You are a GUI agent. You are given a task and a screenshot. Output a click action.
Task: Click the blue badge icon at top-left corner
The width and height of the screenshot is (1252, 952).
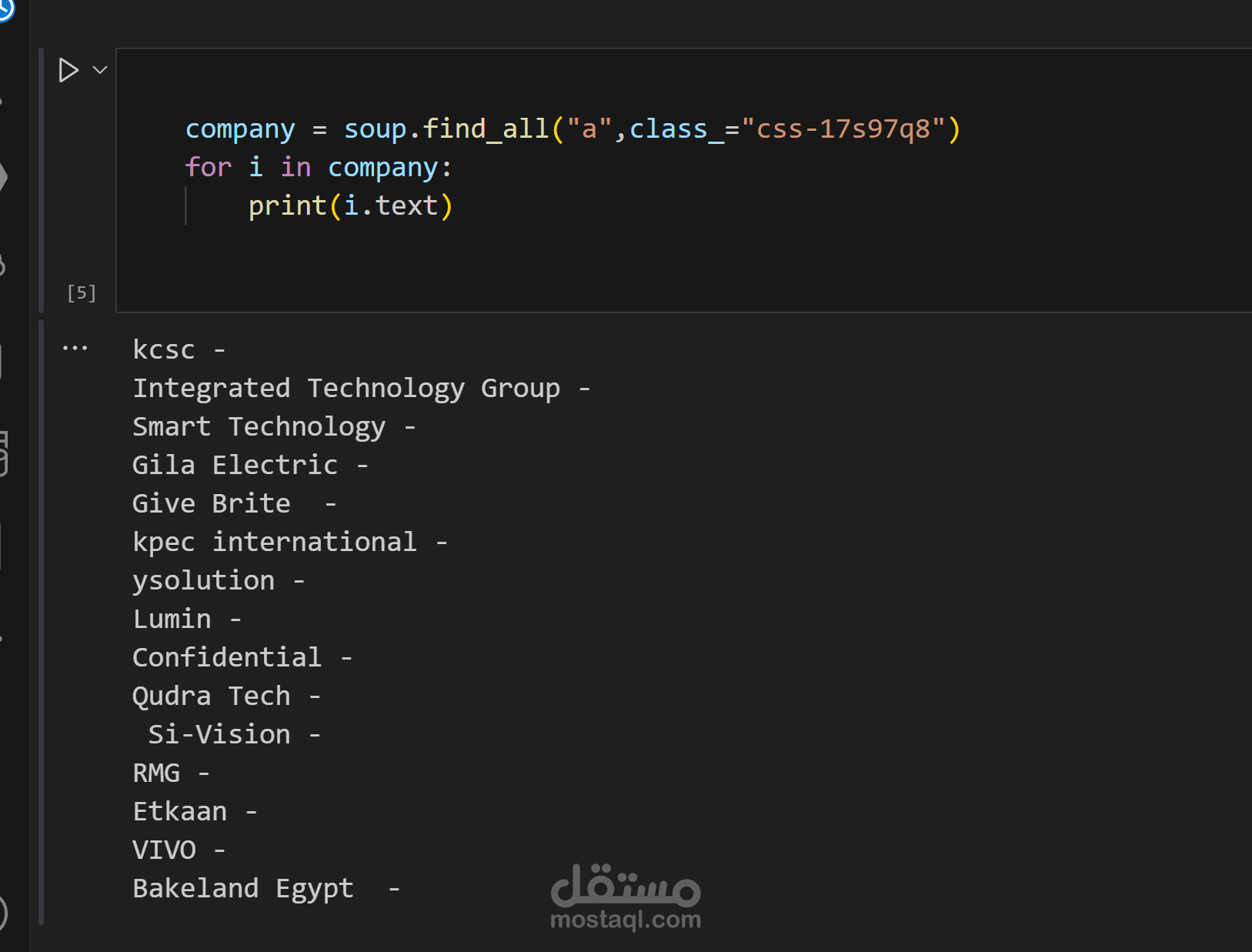tap(6, 9)
